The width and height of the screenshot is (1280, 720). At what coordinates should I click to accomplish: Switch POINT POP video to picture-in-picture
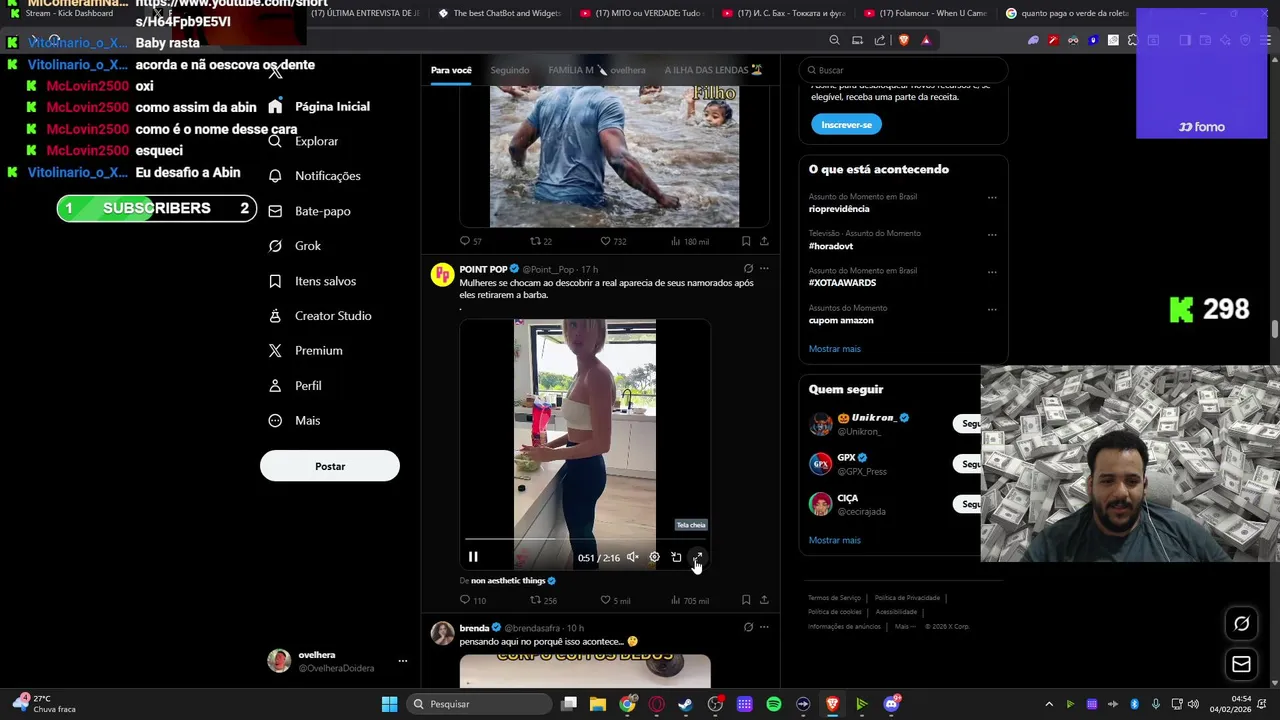pos(676,557)
